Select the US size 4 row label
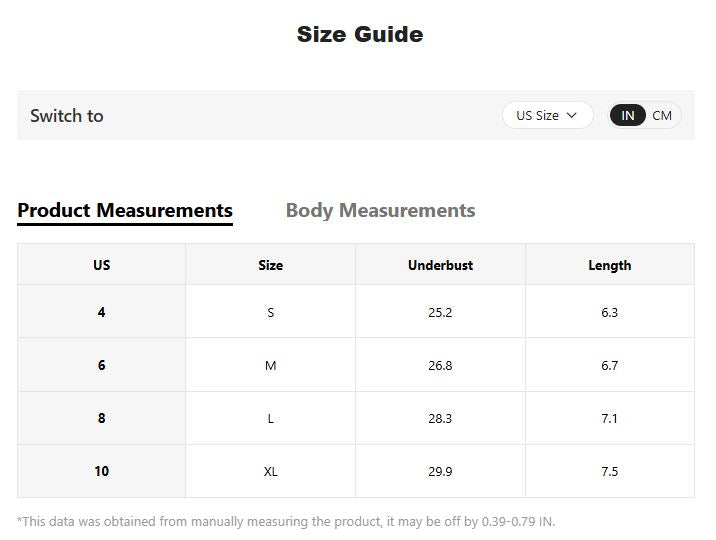The width and height of the screenshot is (716, 540). (101, 312)
